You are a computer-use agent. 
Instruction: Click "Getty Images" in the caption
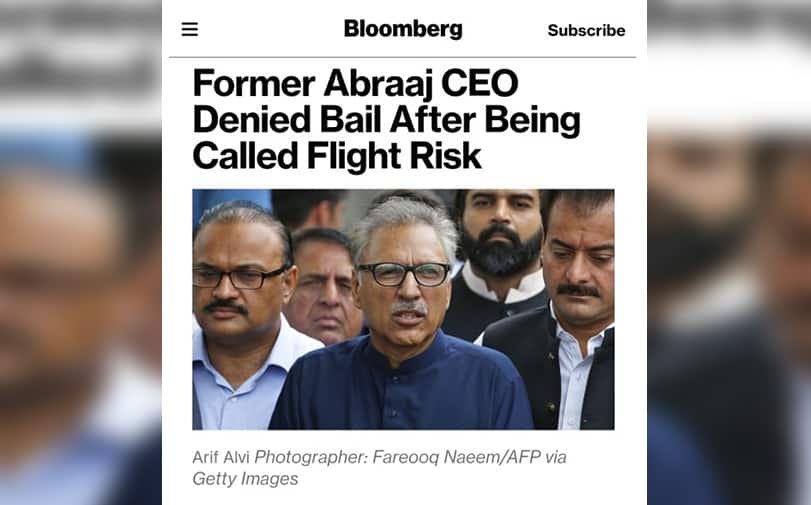(245, 479)
